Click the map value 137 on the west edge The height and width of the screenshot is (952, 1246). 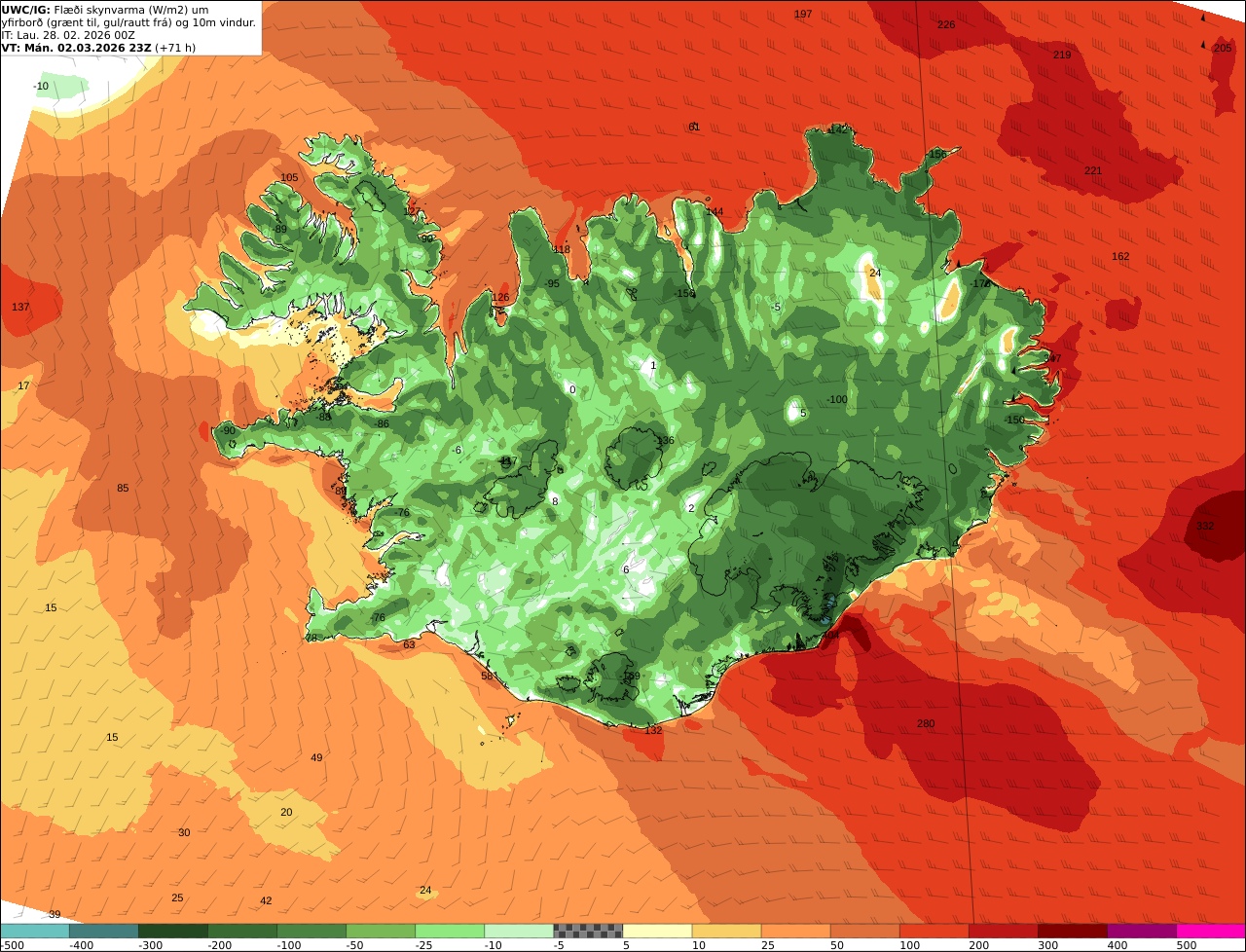click(20, 307)
